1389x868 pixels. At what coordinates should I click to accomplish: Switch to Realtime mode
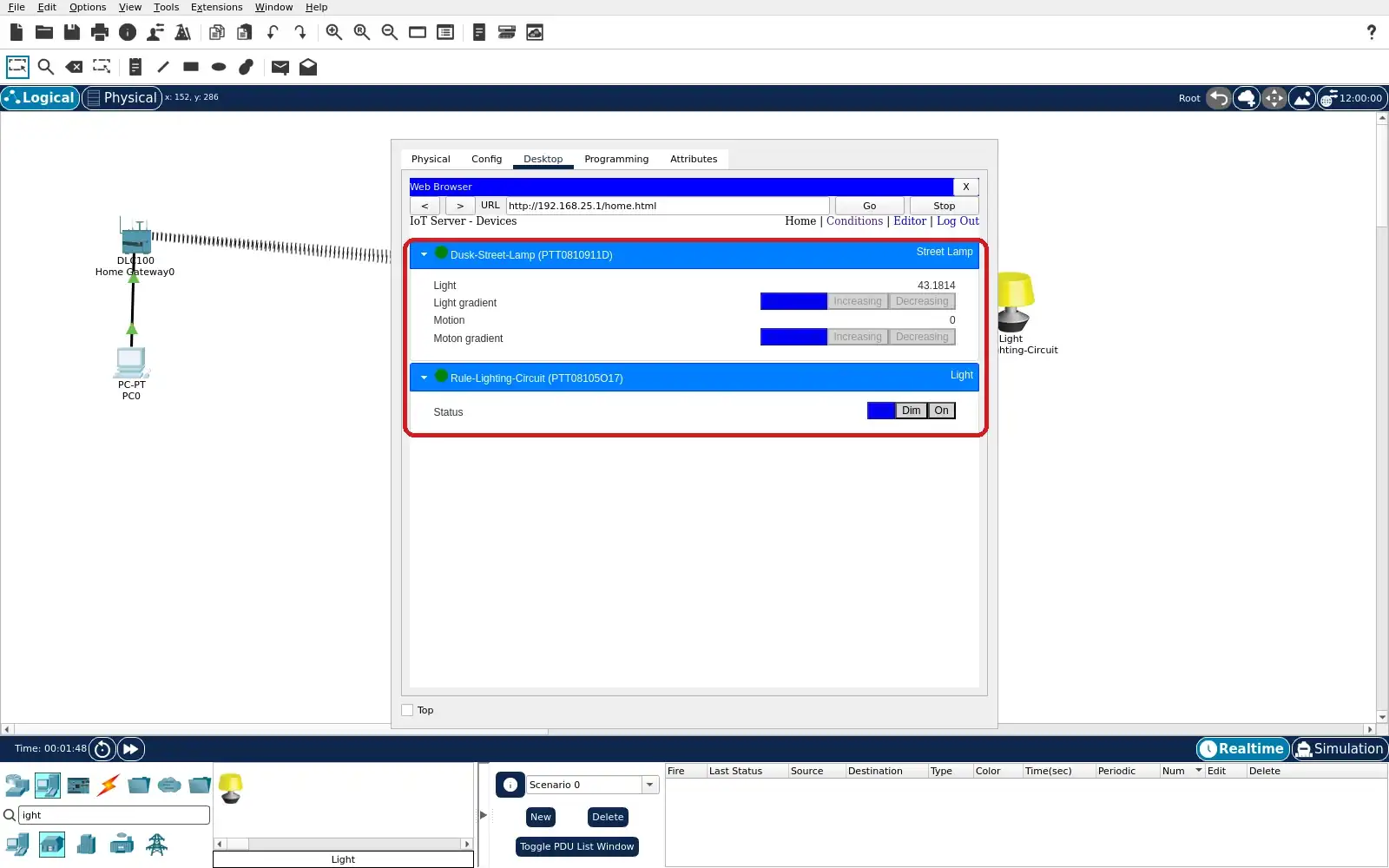[x=1243, y=749]
